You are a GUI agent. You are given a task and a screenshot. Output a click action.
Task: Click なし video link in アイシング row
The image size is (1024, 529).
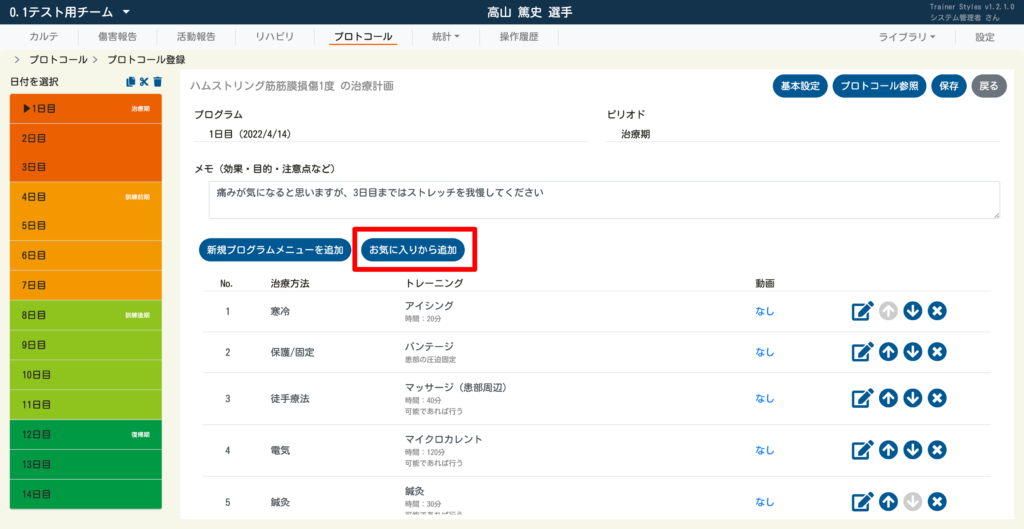coord(764,312)
